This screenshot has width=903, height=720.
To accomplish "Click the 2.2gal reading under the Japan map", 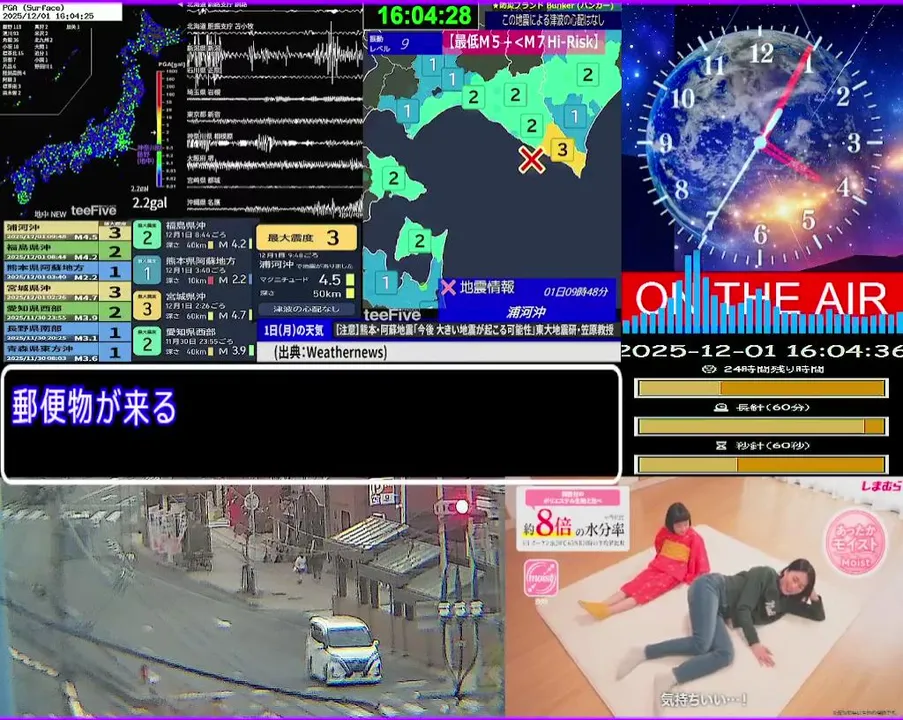I will pos(149,203).
